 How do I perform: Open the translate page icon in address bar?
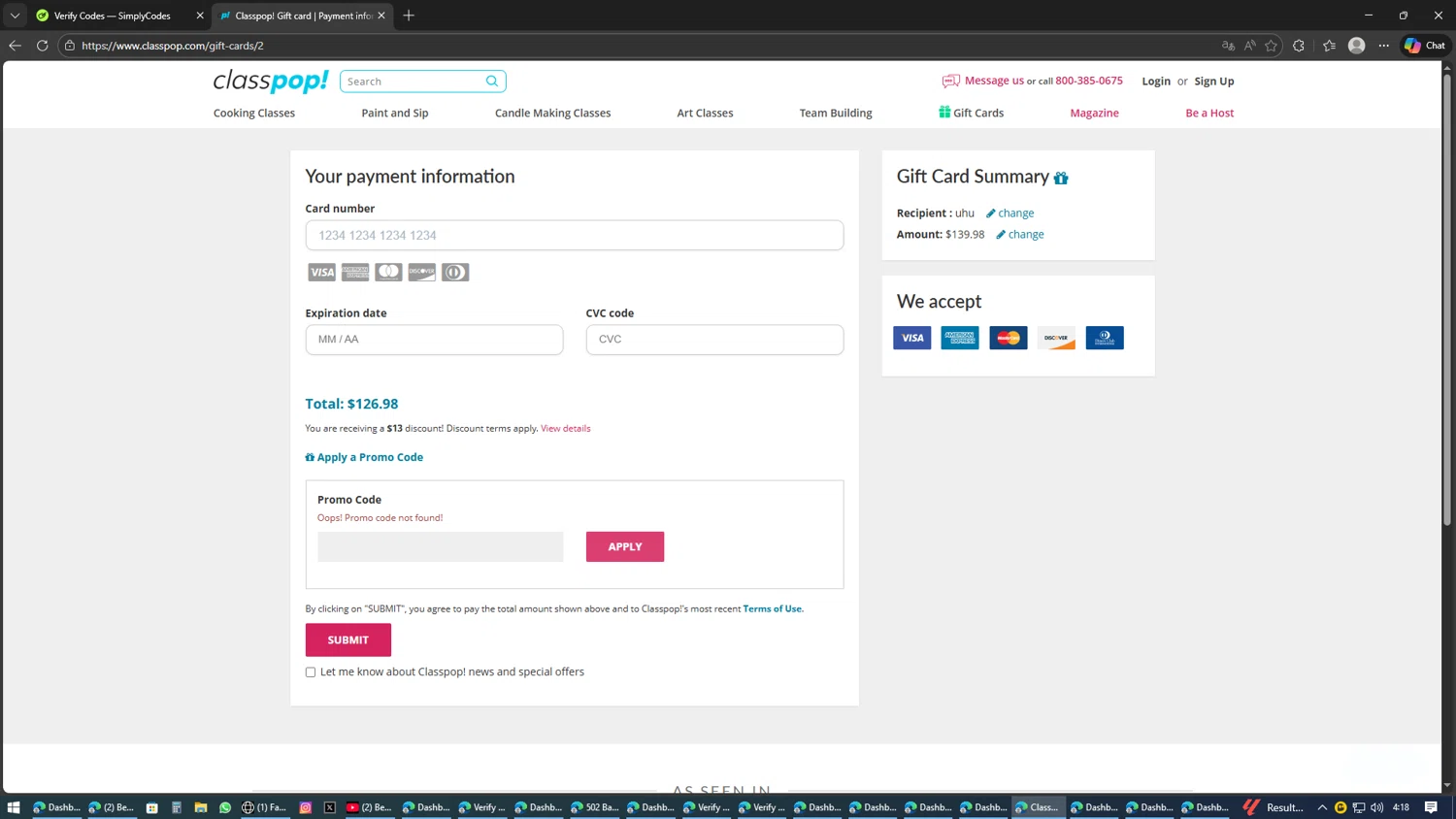tap(1228, 46)
